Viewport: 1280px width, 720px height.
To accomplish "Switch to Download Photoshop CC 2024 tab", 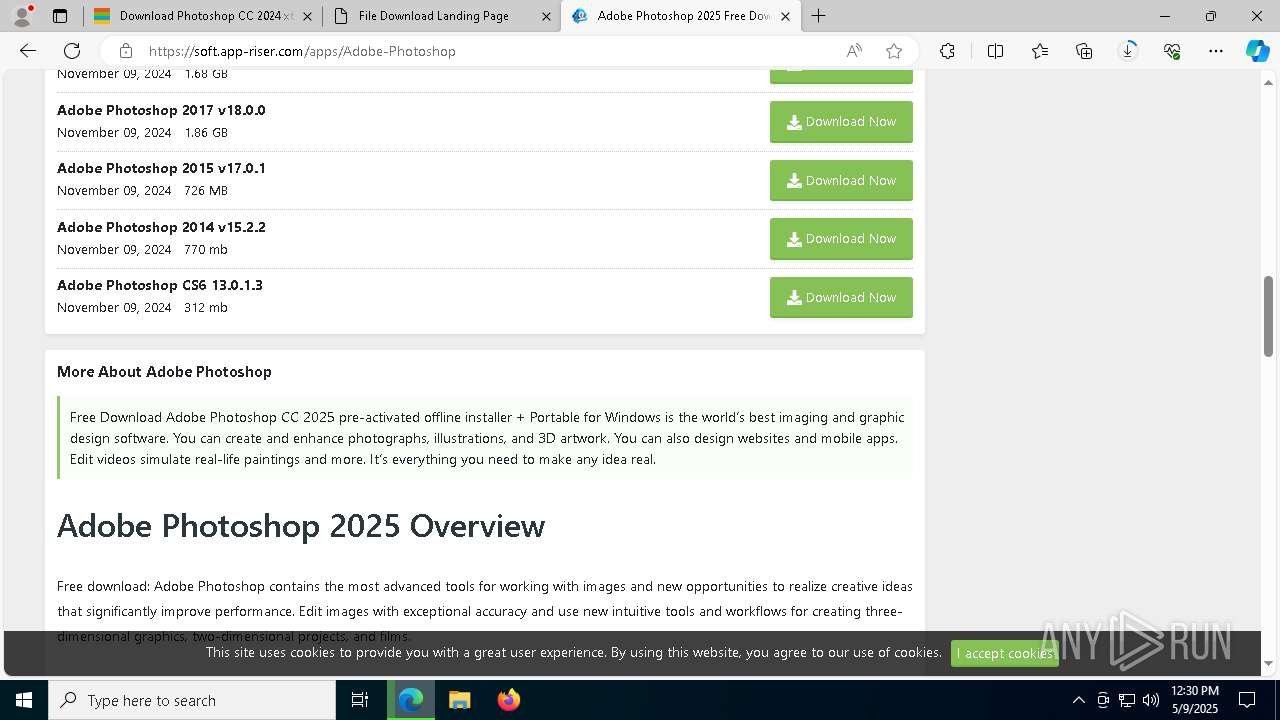I will [202, 16].
